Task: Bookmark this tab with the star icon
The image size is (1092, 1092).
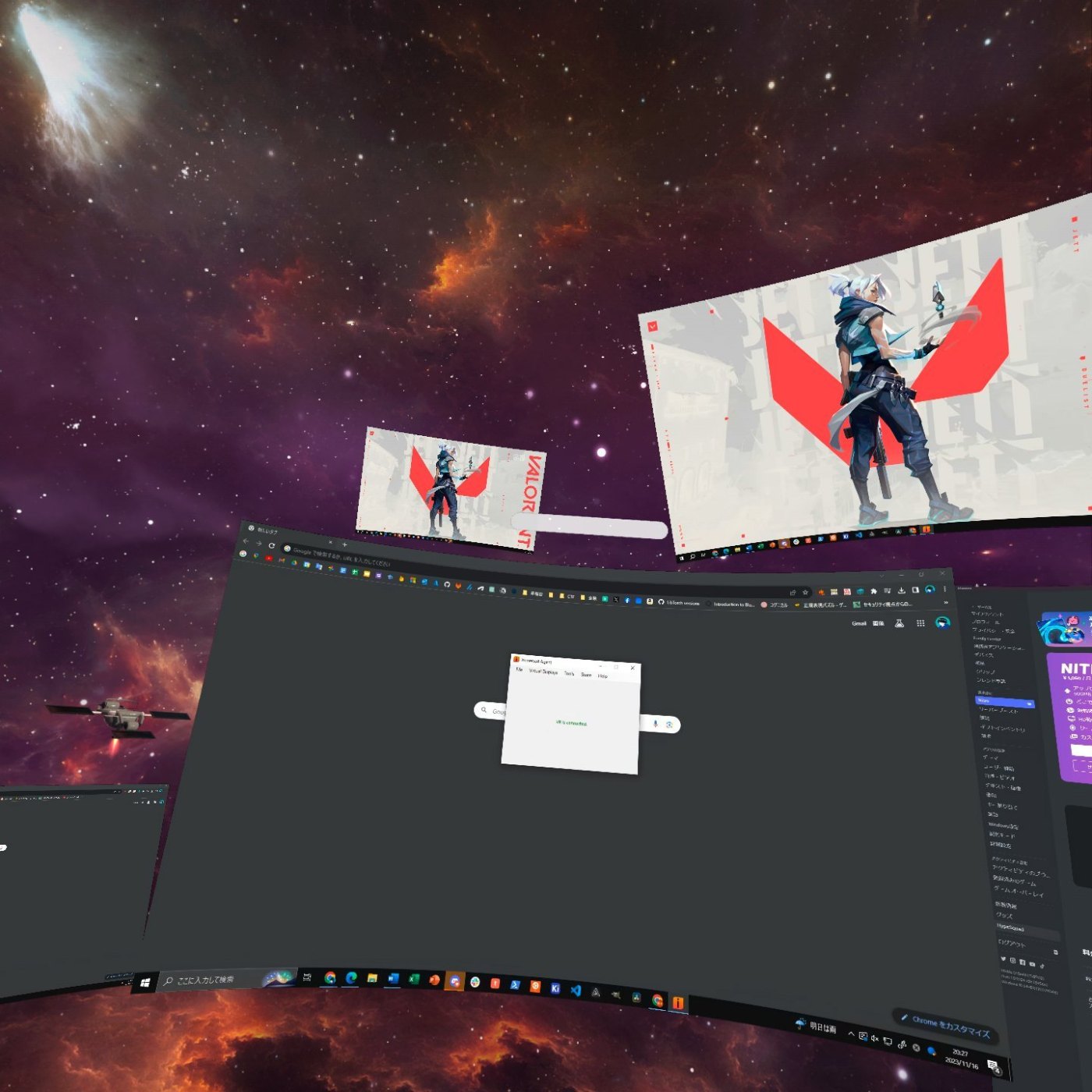Action: (x=805, y=592)
